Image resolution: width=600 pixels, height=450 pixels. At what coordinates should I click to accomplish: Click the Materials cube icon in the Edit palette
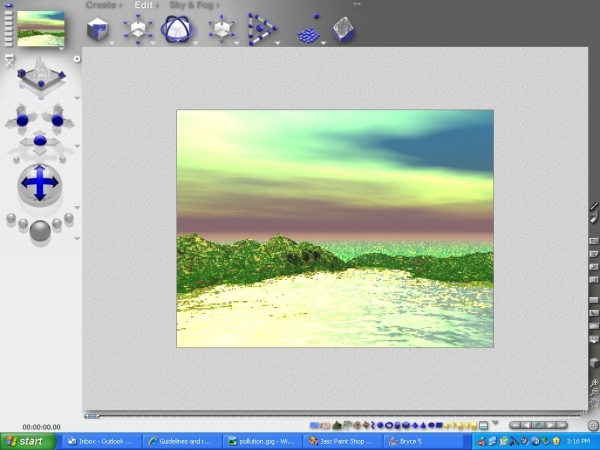(98, 29)
